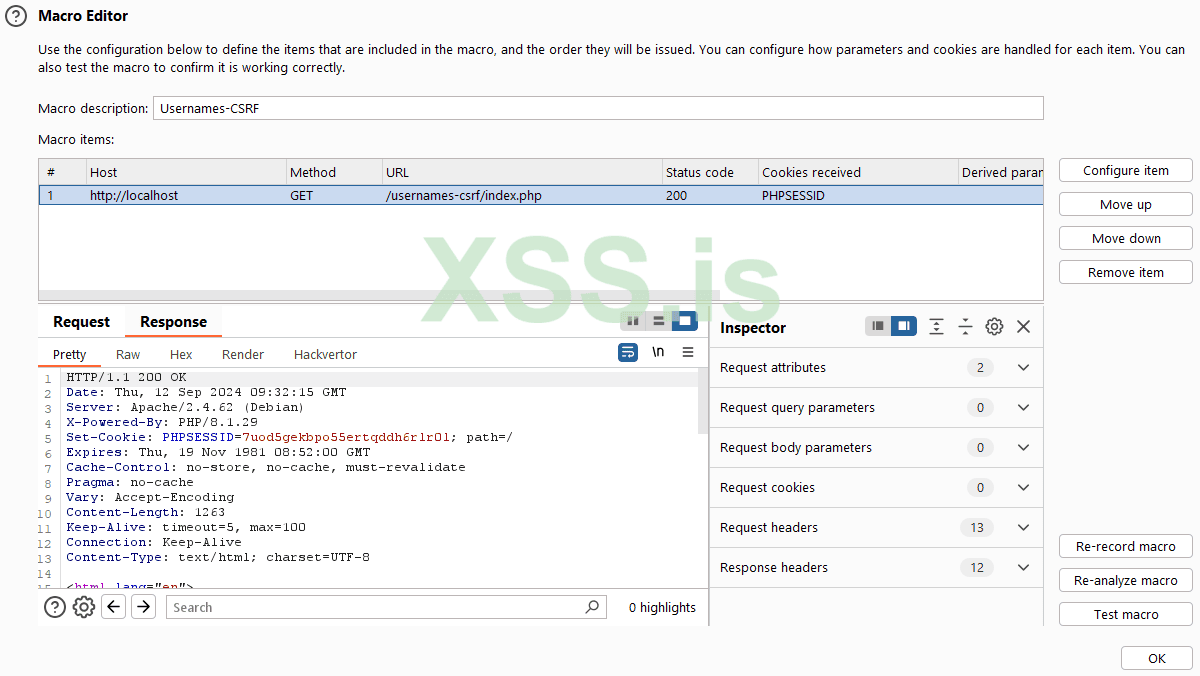Click the Server: Apache header line
Screen dimensions: 1200x676
tap(185, 407)
